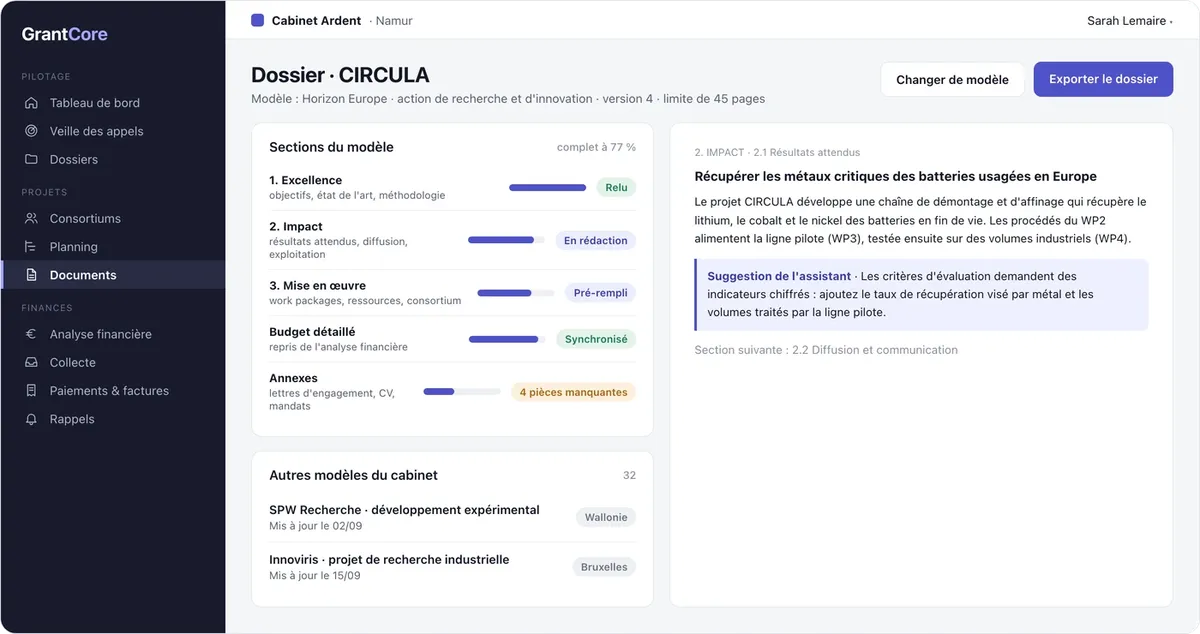
Task: Click the Collecte archive icon
Action: click(x=31, y=363)
